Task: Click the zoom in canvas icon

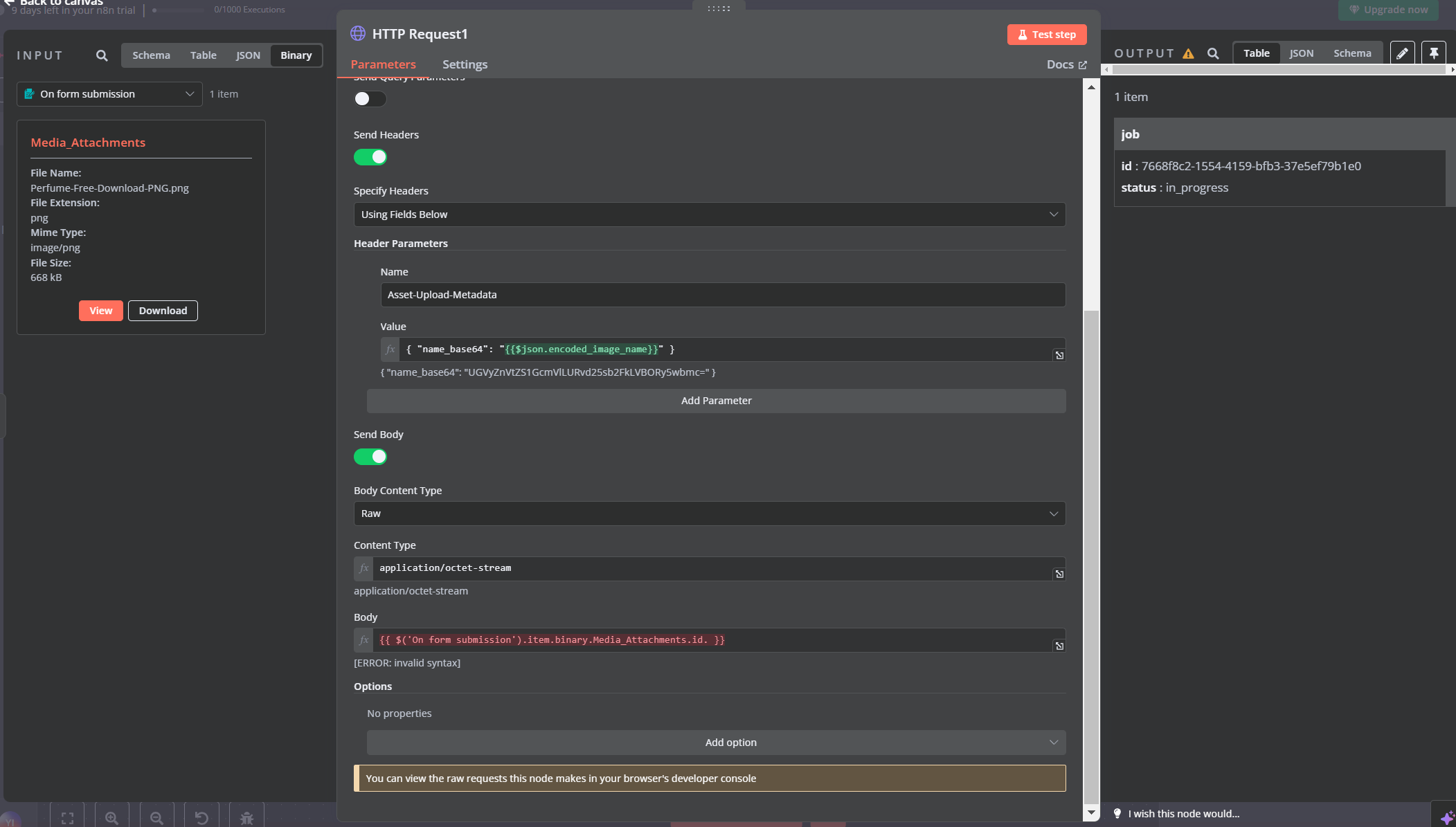Action: [x=111, y=818]
